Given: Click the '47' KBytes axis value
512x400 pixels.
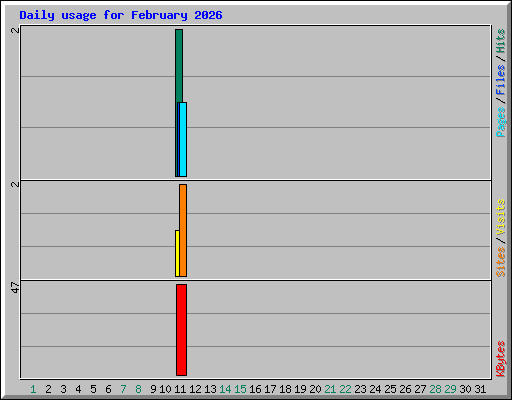Looking at the screenshot, I should [x=15, y=288].
